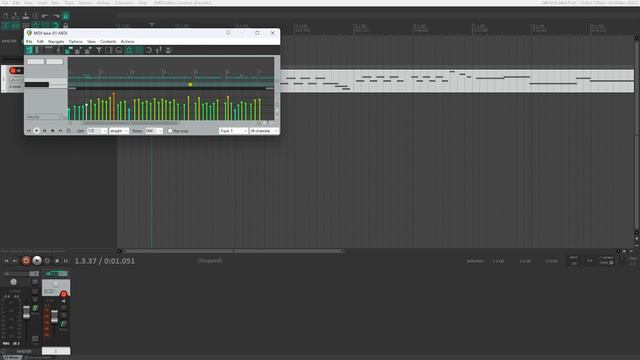Click the dock icon at MIDI toolbar end
This screenshot has height=360, width=640.
pos(168,50)
